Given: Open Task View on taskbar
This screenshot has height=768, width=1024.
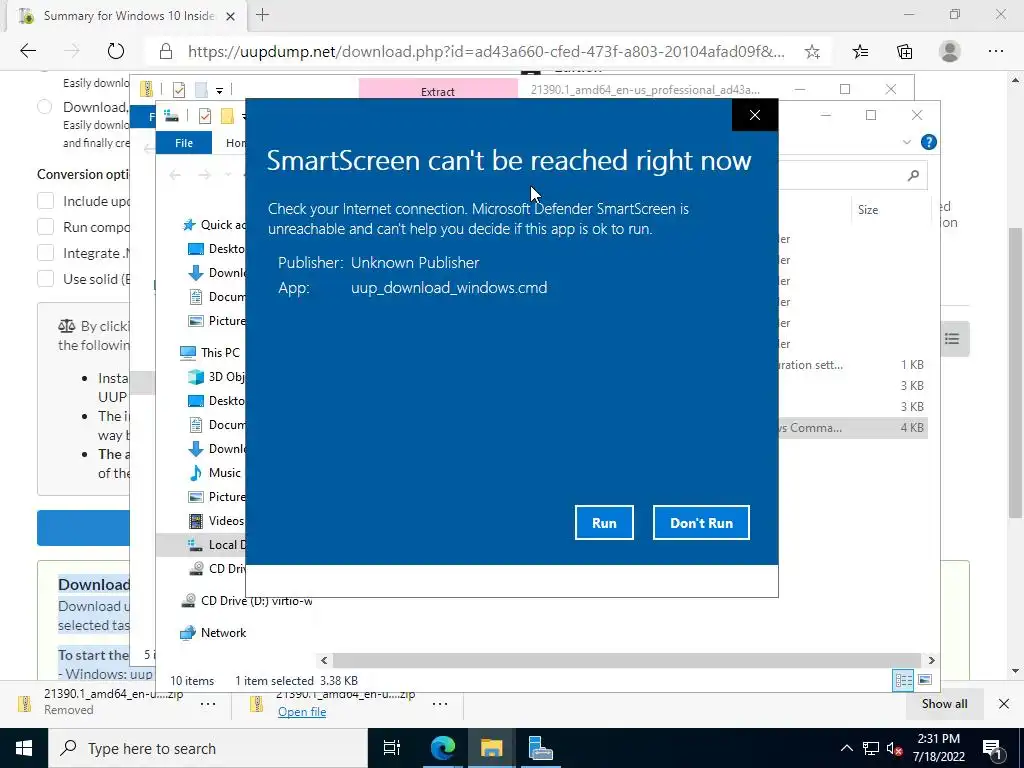Looking at the screenshot, I should tap(392, 748).
